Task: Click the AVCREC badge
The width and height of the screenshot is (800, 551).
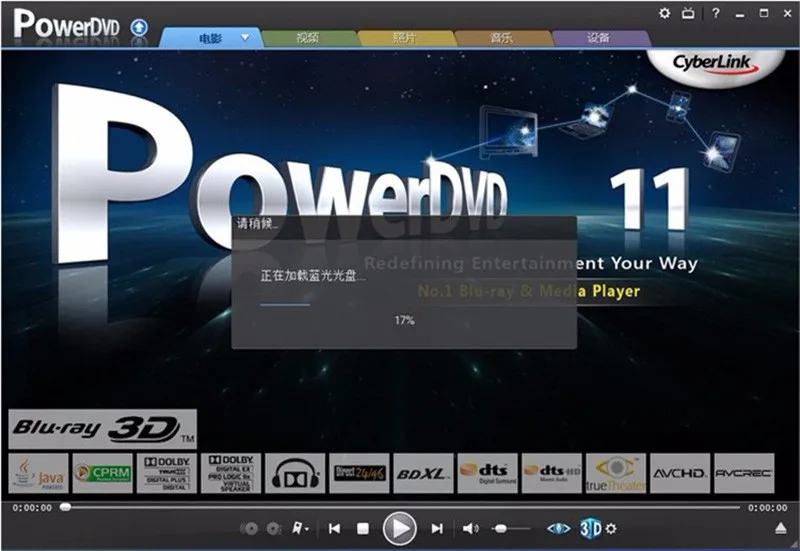Action: pos(744,473)
